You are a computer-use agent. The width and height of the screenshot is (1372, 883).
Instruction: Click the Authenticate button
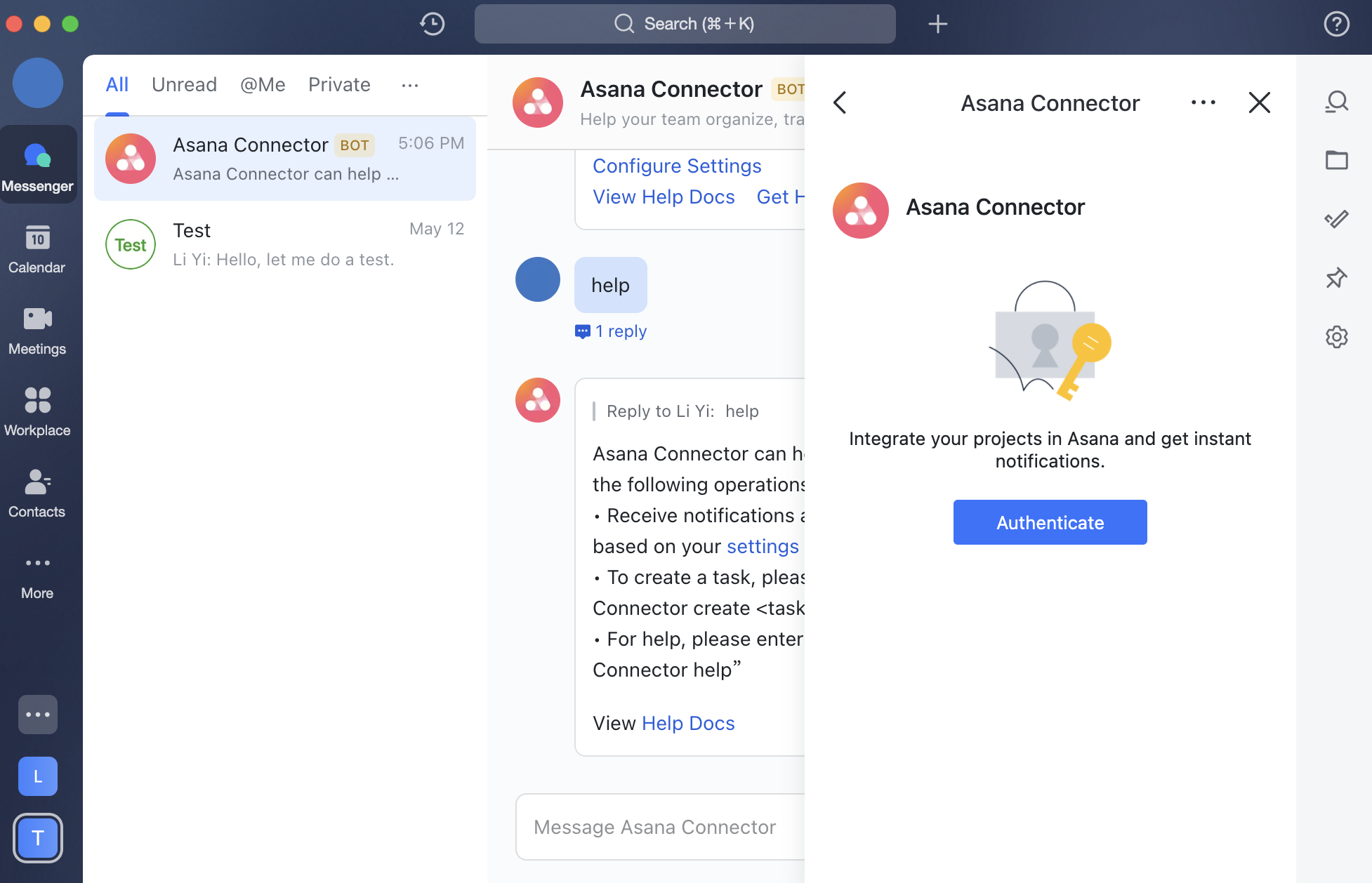[1050, 522]
